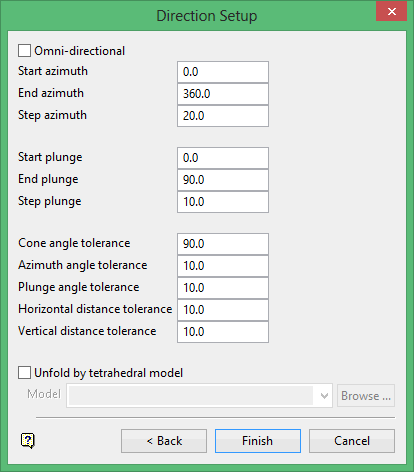Enable the Omni-directional checkbox
Image resolution: width=414 pixels, height=472 pixels.
click(24, 51)
